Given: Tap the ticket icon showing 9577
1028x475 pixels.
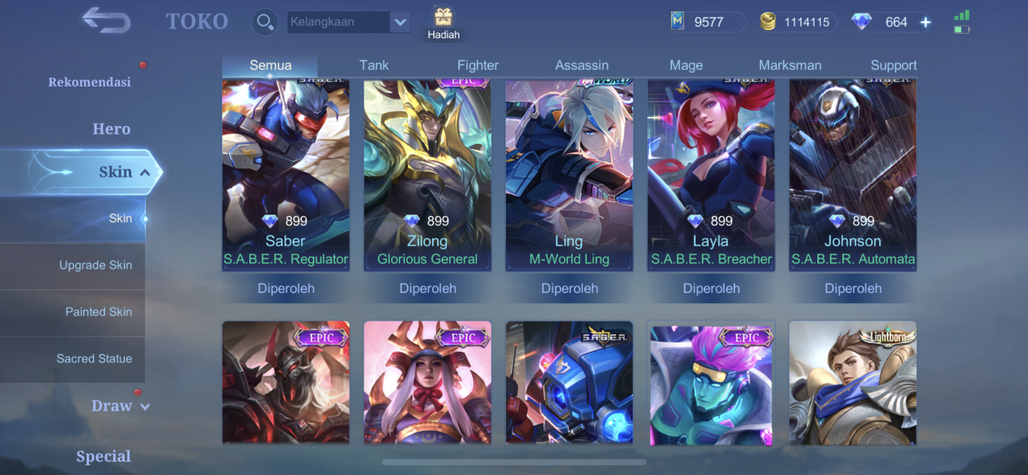Looking at the screenshot, I should coord(677,22).
